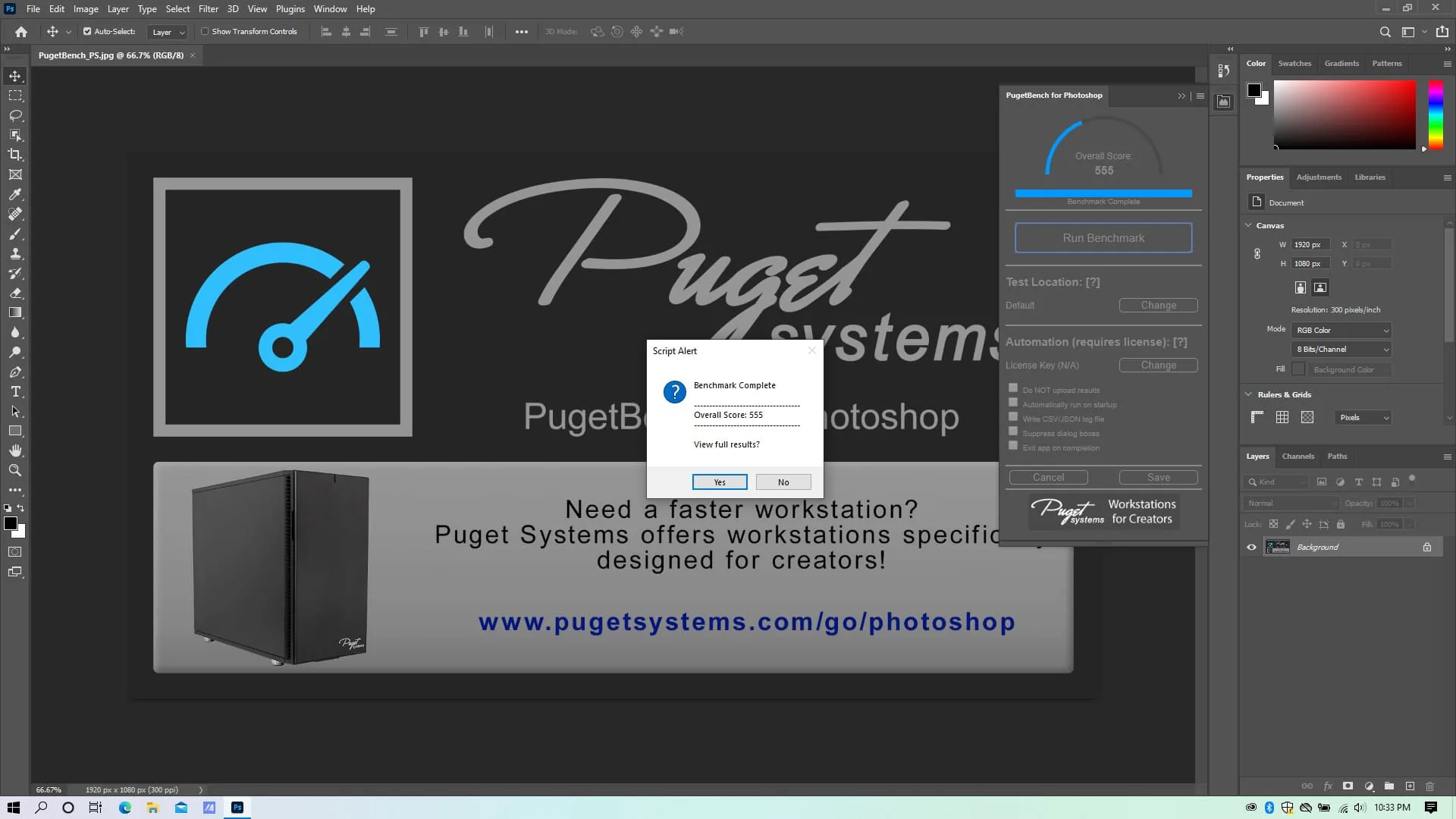Toggle the Auto-Select checkbox
Screen dimensions: 1456x819
point(87,32)
